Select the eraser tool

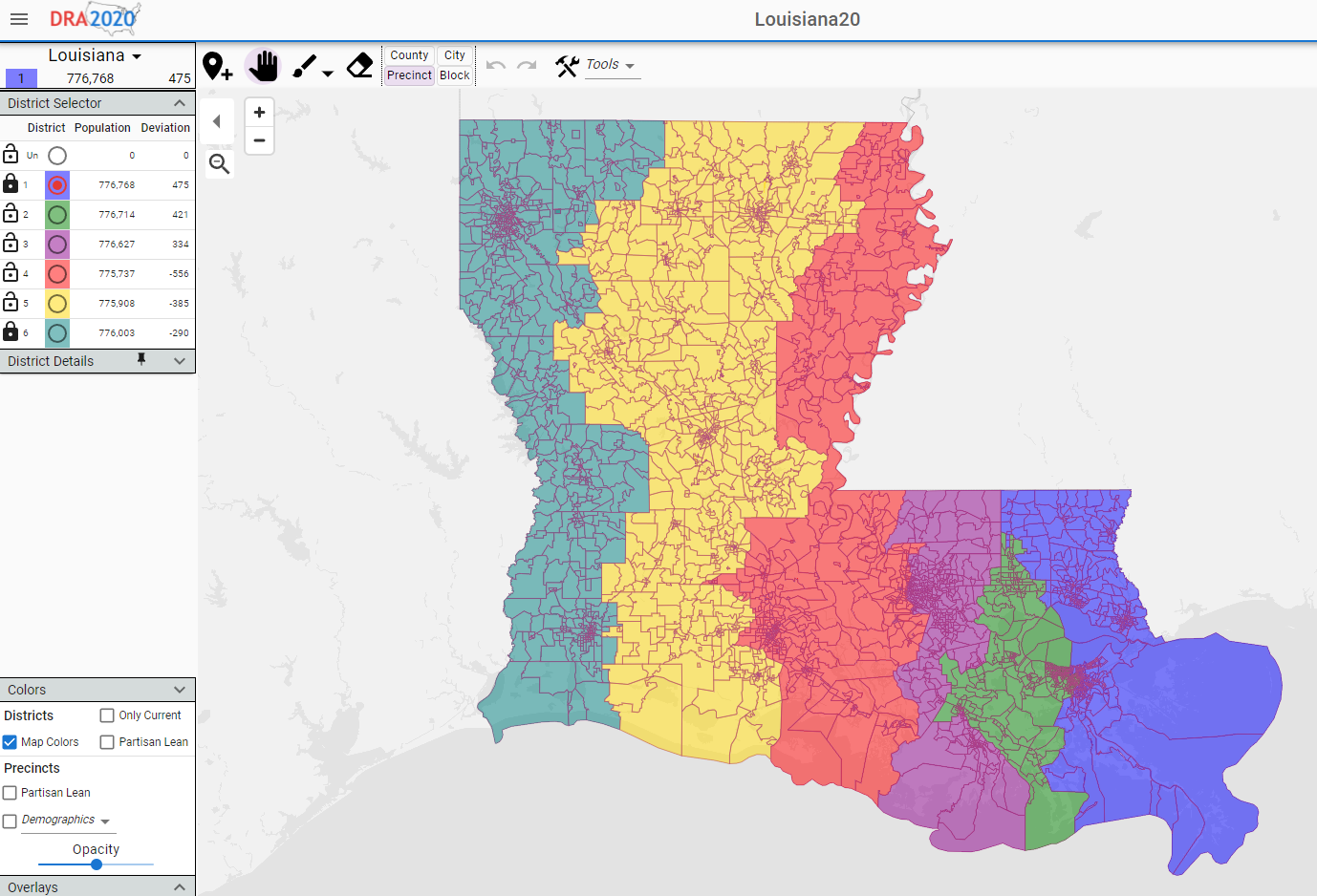pos(360,66)
